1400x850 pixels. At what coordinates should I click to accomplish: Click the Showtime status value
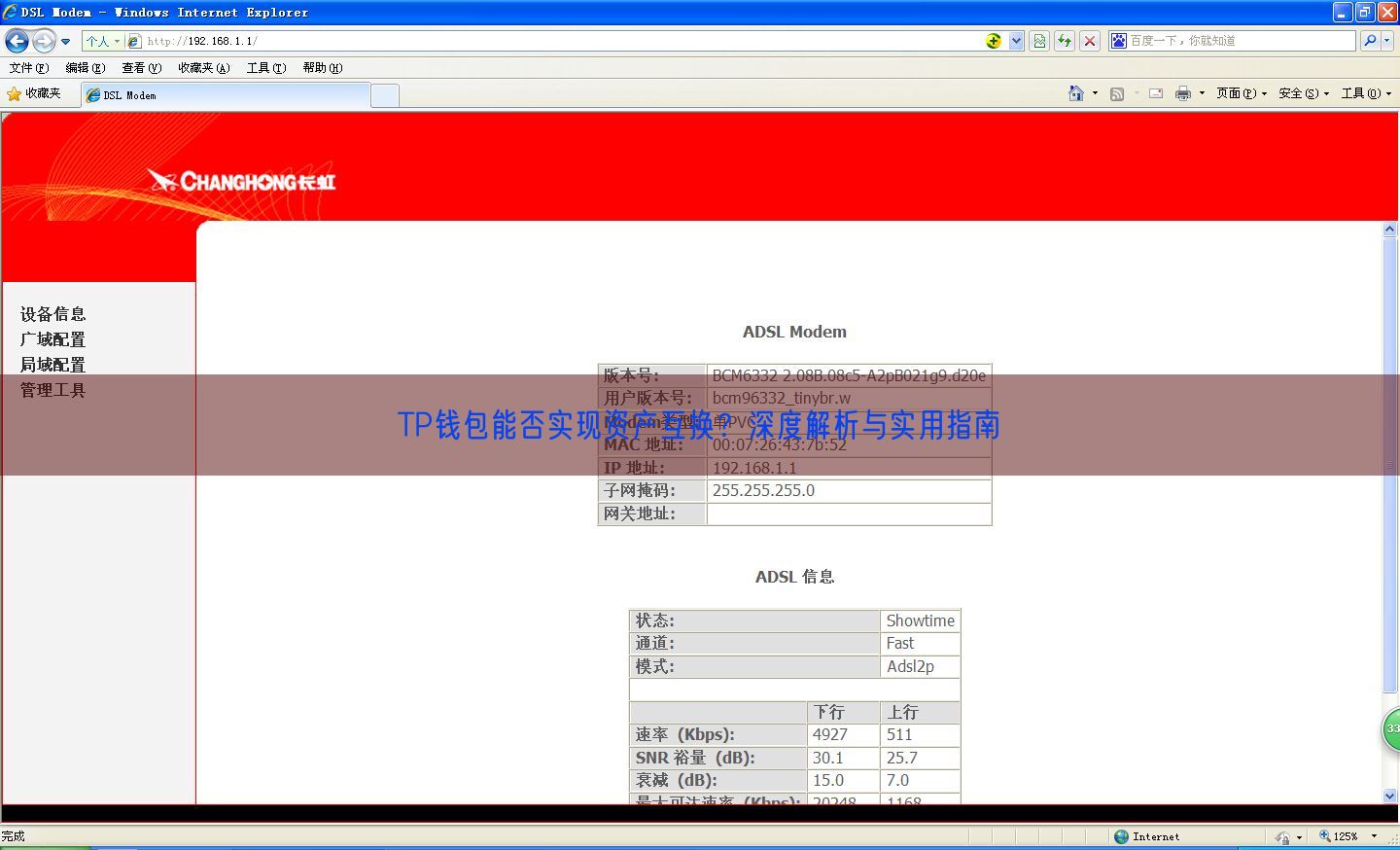[x=920, y=620]
